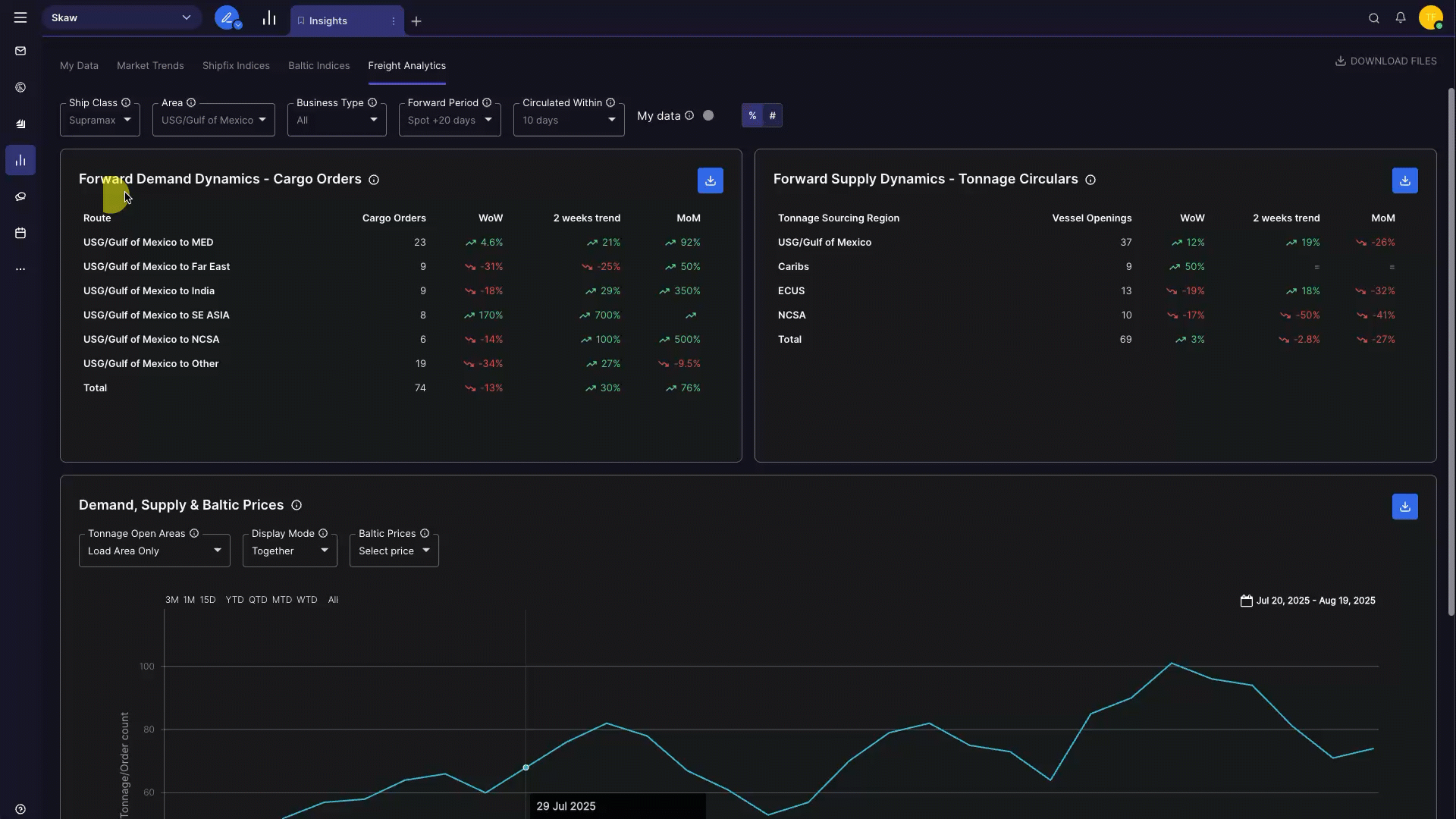Download the Forward Demand Dynamics table
This screenshot has width=1456, height=819.
(x=710, y=180)
